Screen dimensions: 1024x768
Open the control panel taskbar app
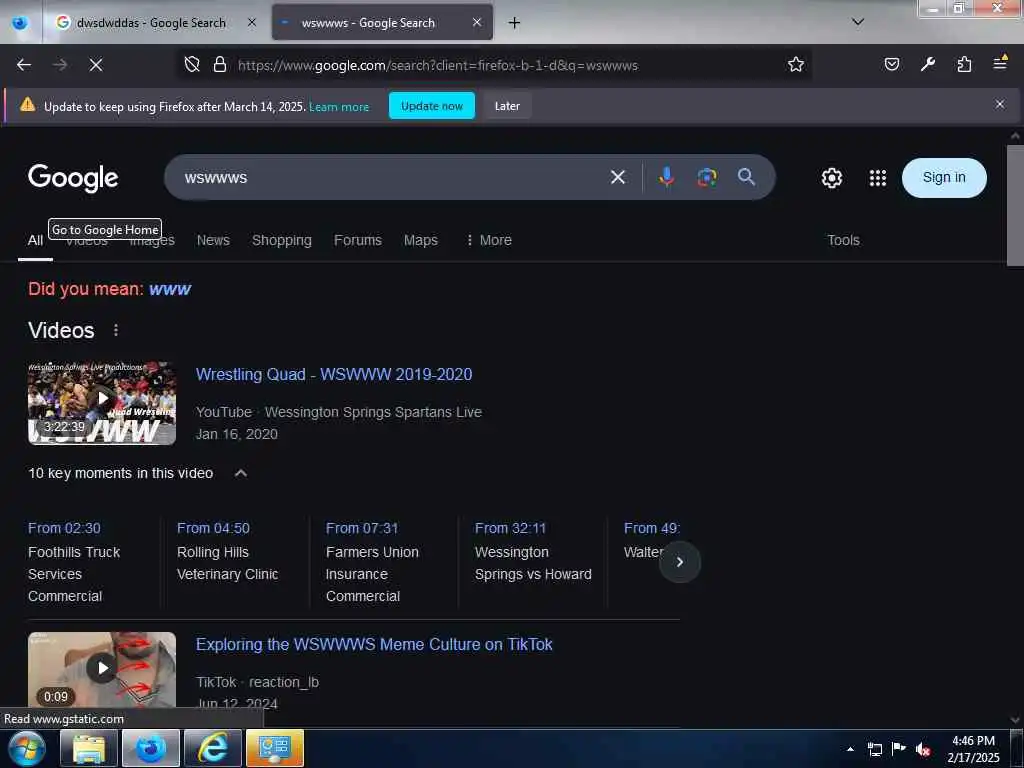pyautogui.click(x=275, y=748)
